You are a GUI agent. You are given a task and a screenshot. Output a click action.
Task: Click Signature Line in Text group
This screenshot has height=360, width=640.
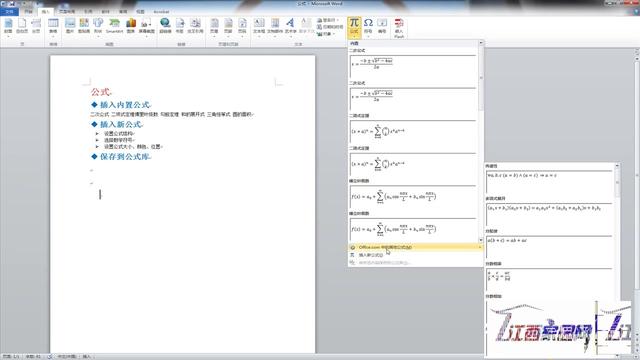click(327, 20)
